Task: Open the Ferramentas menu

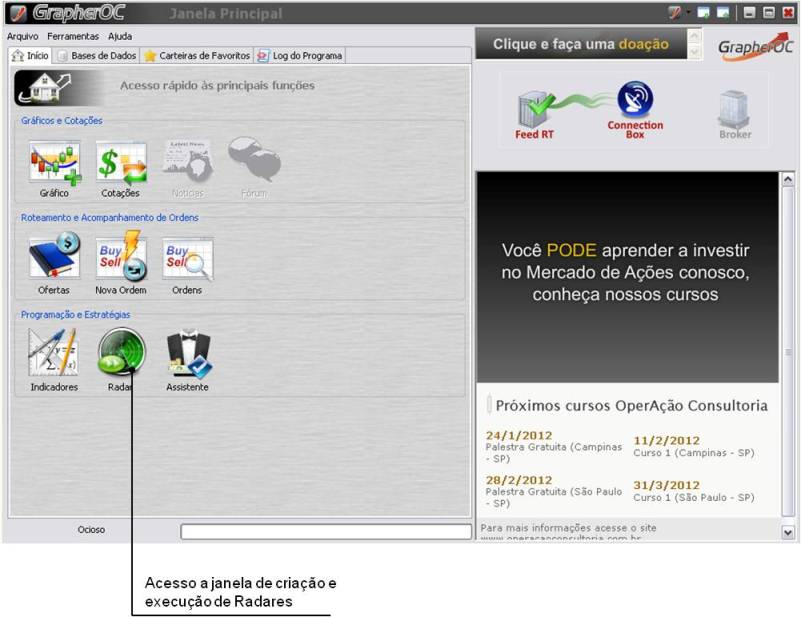Action: (x=73, y=36)
